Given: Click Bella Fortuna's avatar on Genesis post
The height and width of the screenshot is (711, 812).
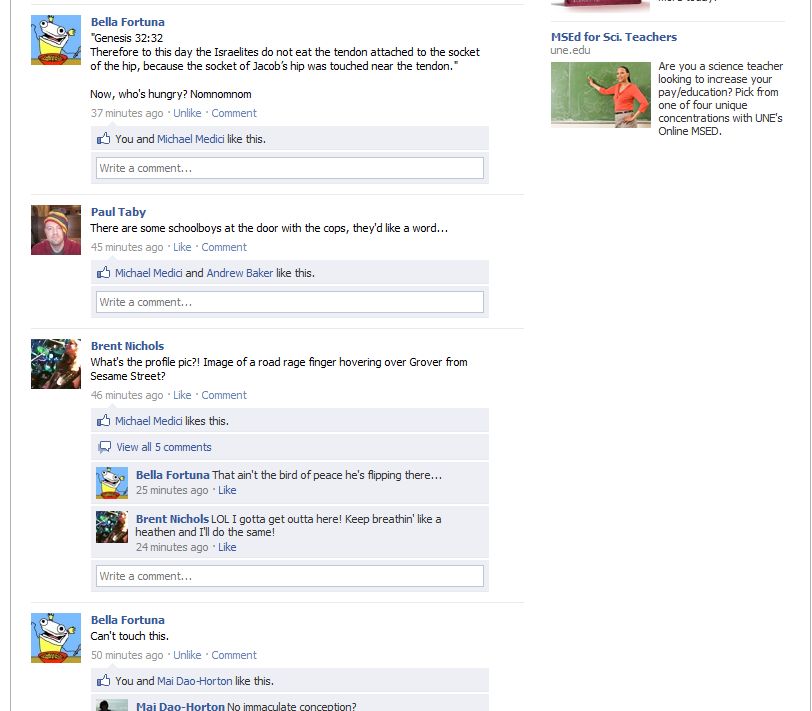Looking at the screenshot, I should click(56, 40).
